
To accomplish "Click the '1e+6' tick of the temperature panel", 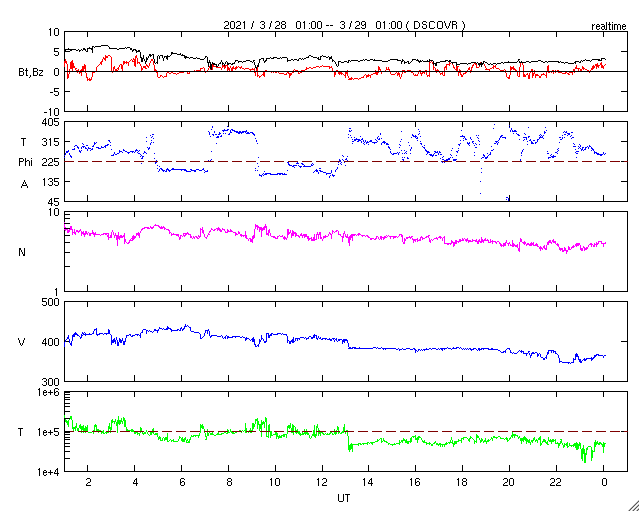I will [50, 392].
